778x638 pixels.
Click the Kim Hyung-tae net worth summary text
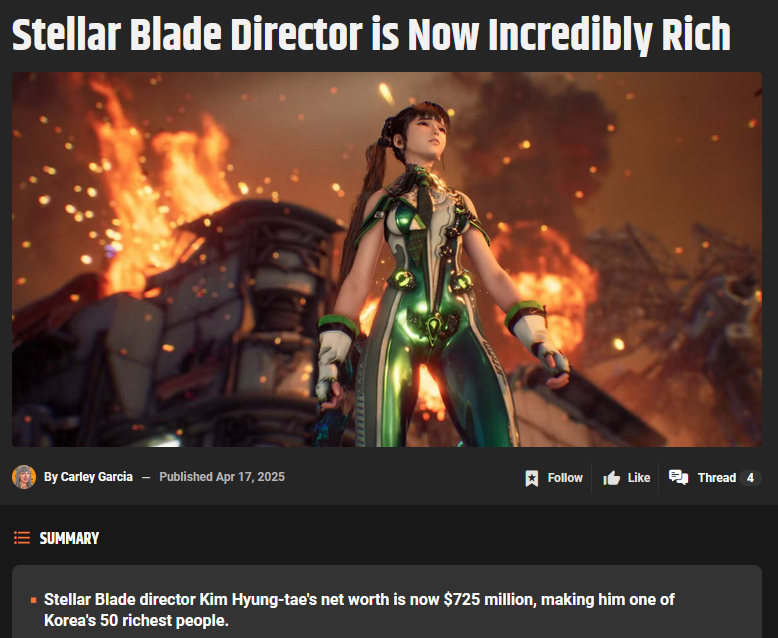[x=359, y=610]
